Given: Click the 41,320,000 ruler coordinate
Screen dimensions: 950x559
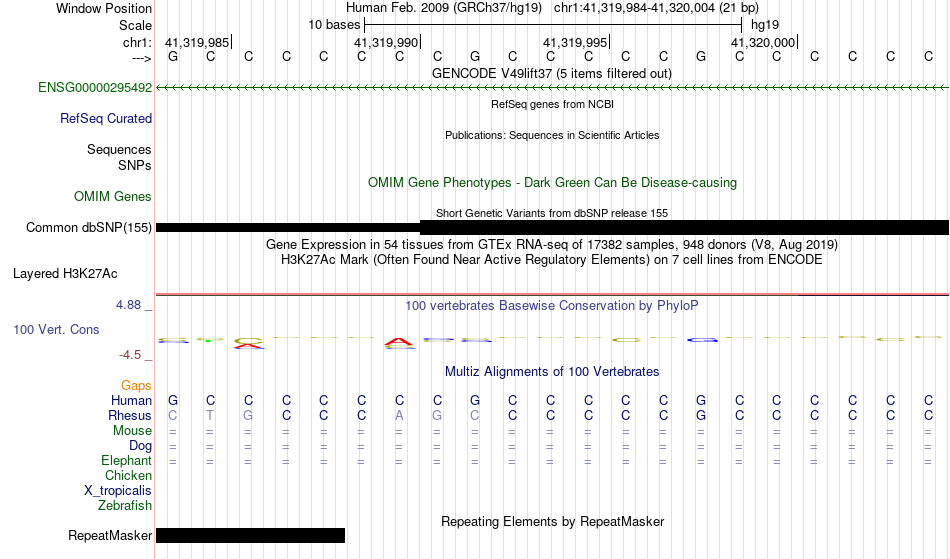Looking at the screenshot, I should click(763, 42).
